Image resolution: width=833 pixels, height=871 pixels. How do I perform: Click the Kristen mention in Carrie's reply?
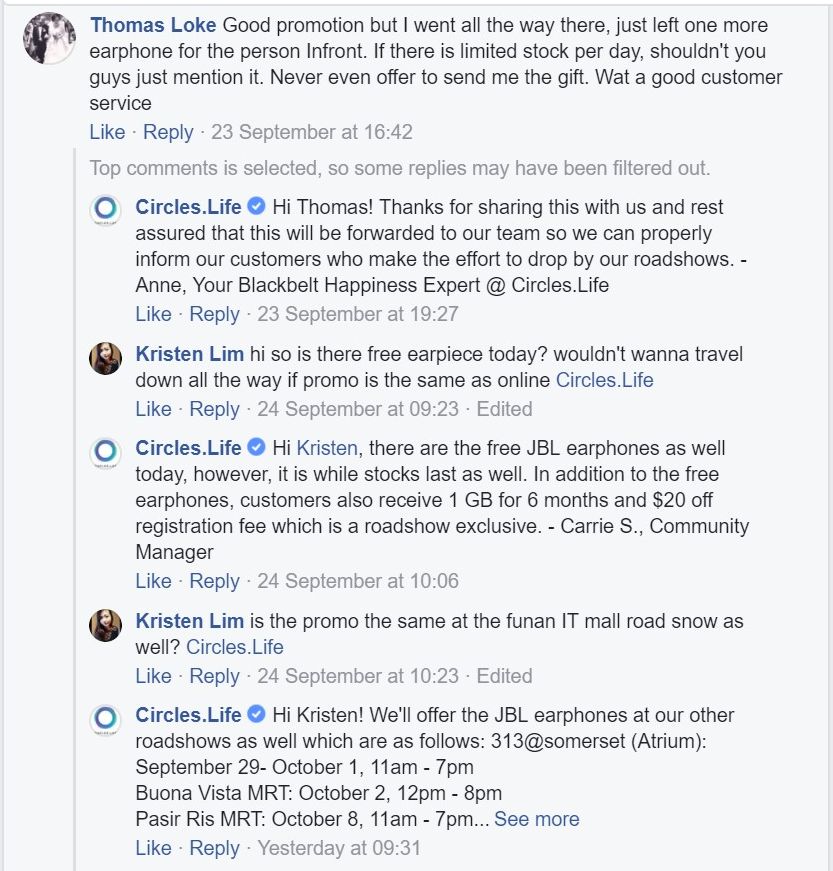(x=327, y=448)
